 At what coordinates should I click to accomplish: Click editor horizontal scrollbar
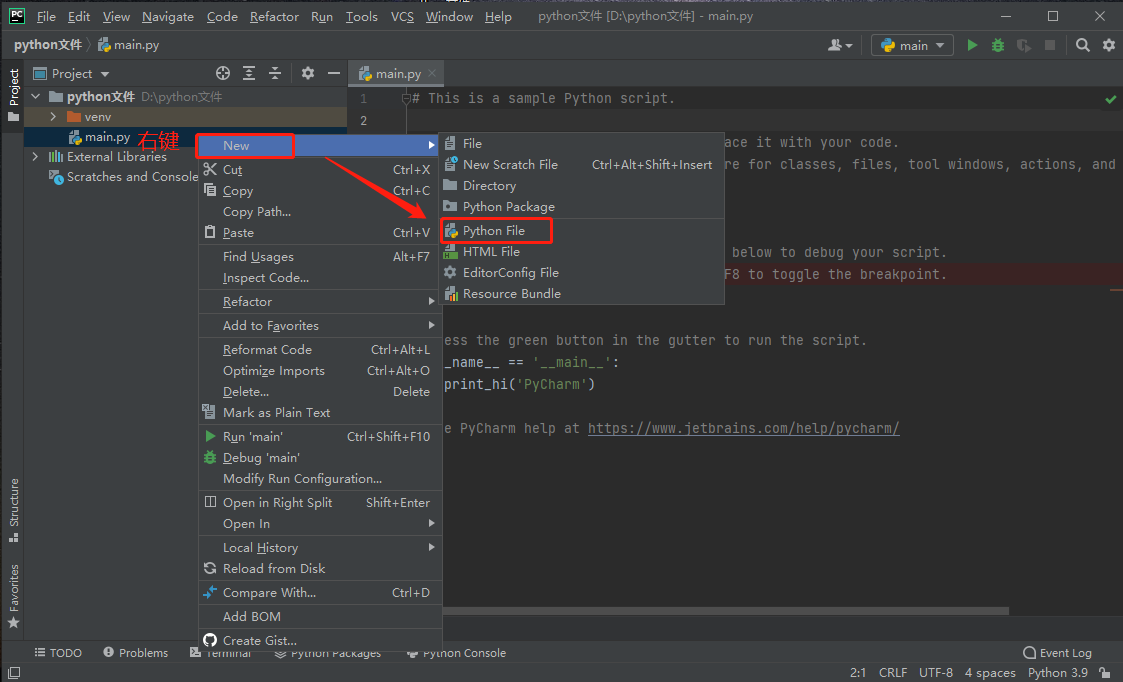point(725,611)
